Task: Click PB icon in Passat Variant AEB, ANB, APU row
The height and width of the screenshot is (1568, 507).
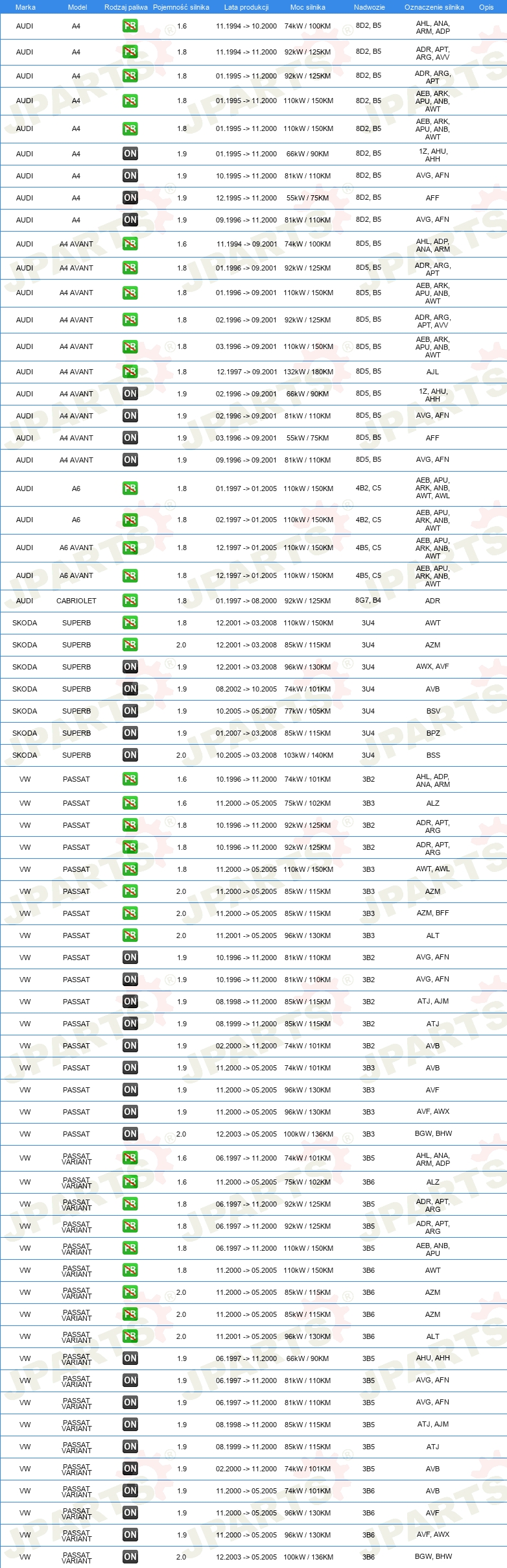Action: pyautogui.click(x=130, y=1248)
